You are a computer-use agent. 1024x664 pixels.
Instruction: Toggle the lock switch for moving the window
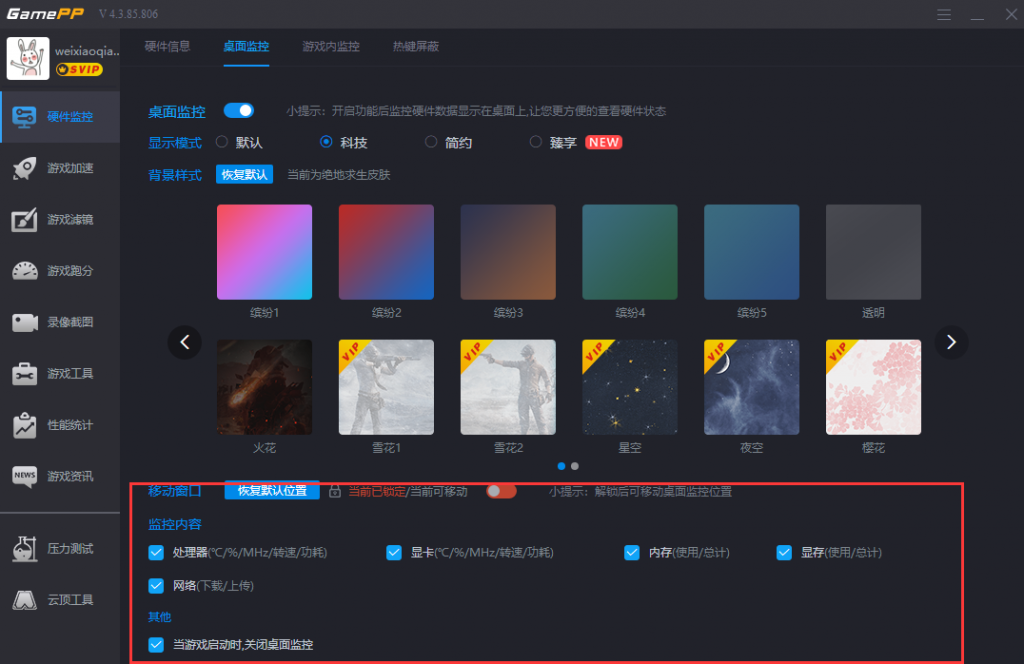click(501, 491)
